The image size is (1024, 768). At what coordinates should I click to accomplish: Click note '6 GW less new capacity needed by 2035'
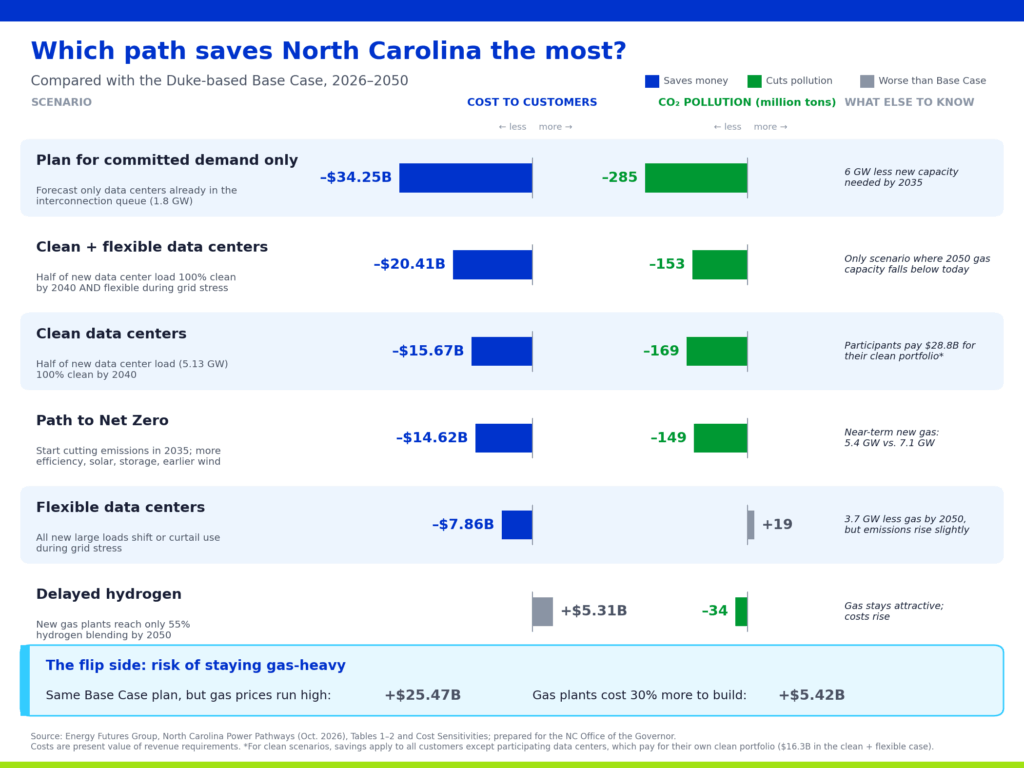(901, 177)
